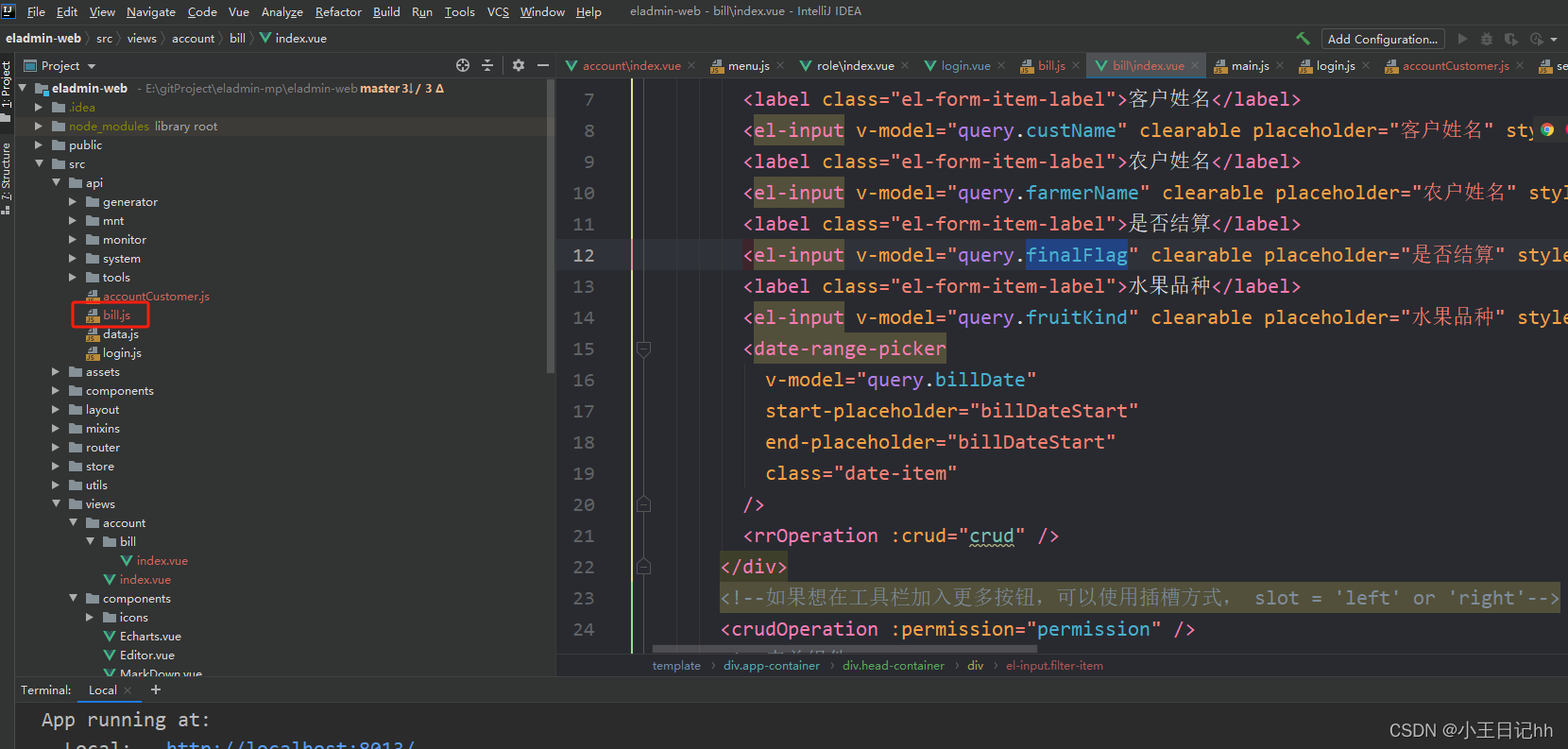Close the menu.js editor tab

click(x=780, y=65)
